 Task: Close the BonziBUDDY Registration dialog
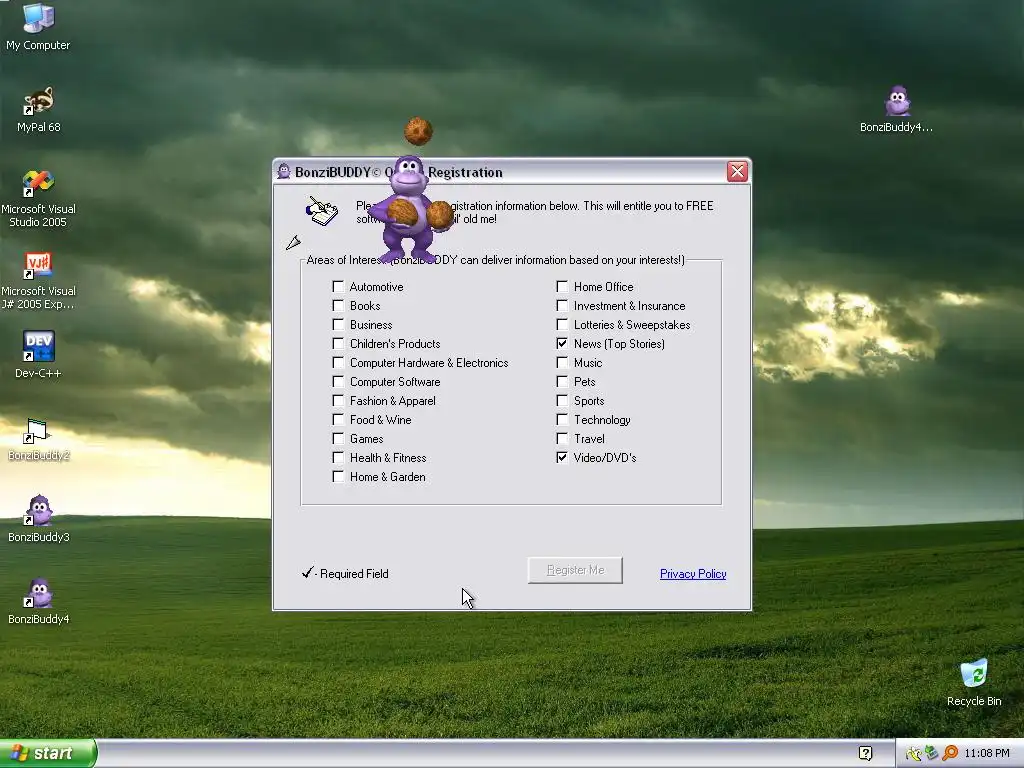(737, 172)
